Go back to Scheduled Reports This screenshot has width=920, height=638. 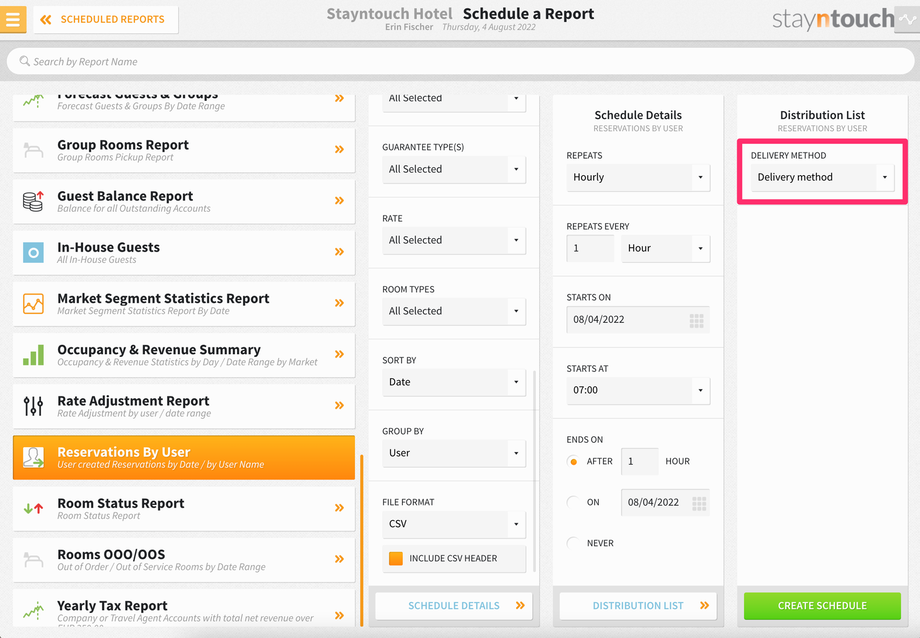point(106,19)
